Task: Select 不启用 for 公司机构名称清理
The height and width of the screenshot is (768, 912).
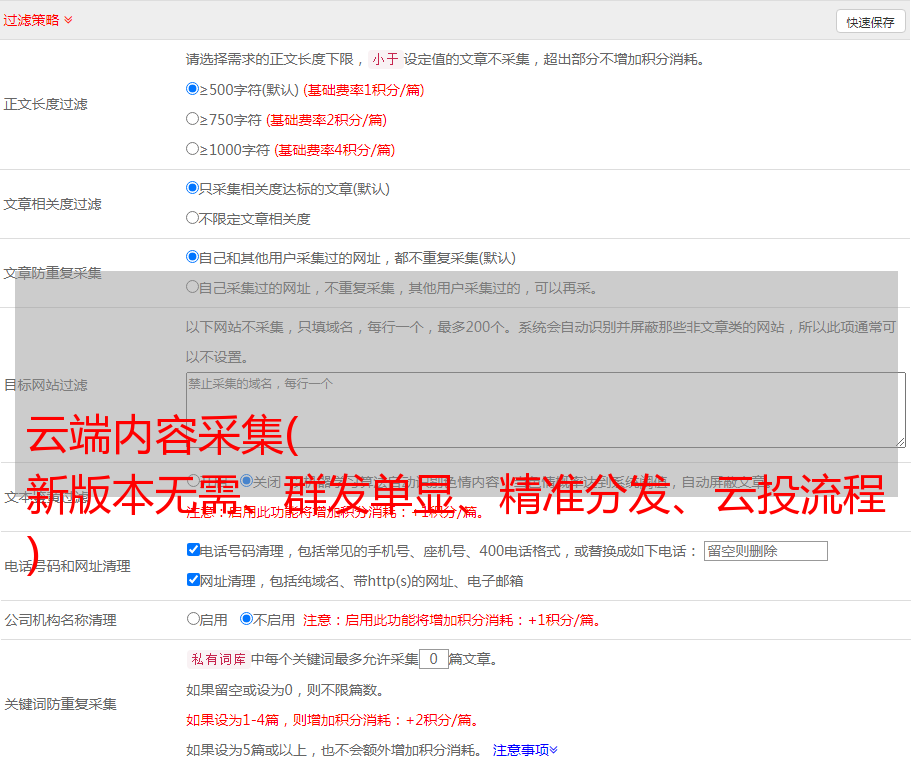Action: coord(246,619)
